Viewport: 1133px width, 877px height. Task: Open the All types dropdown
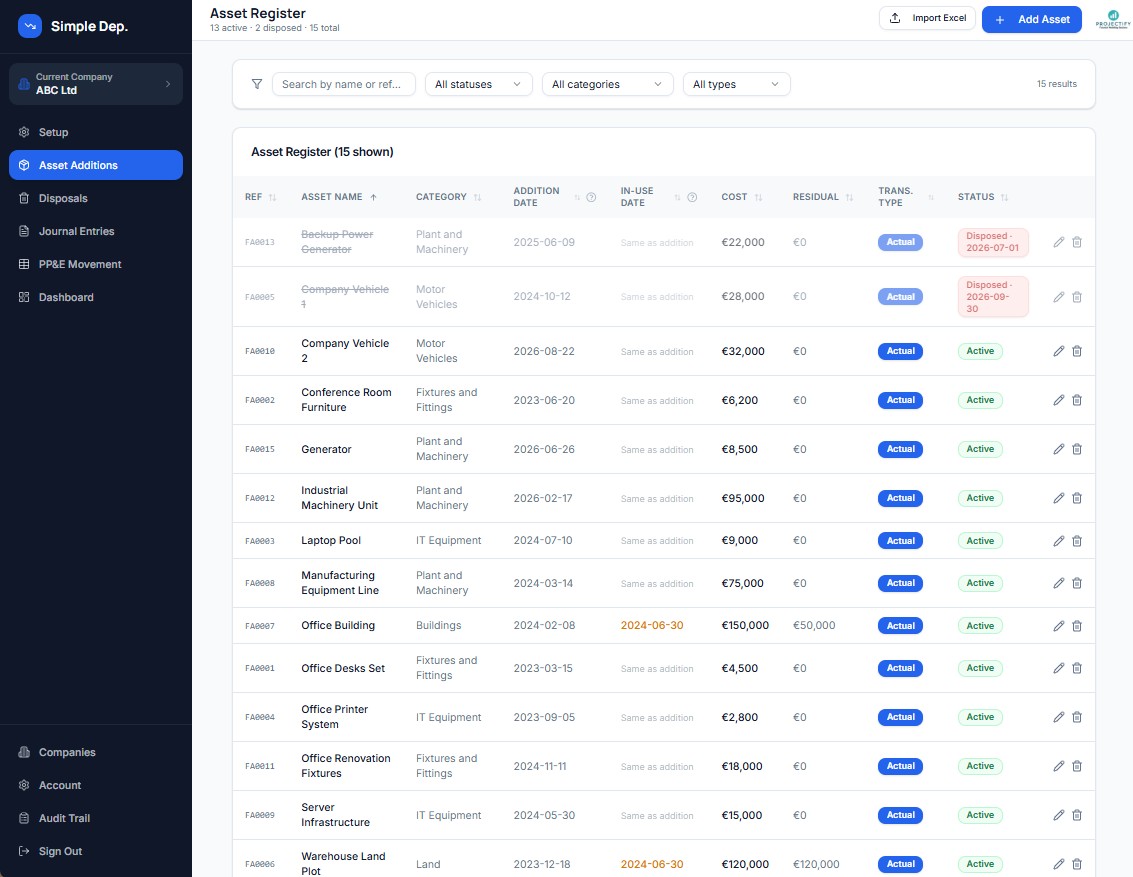(736, 84)
